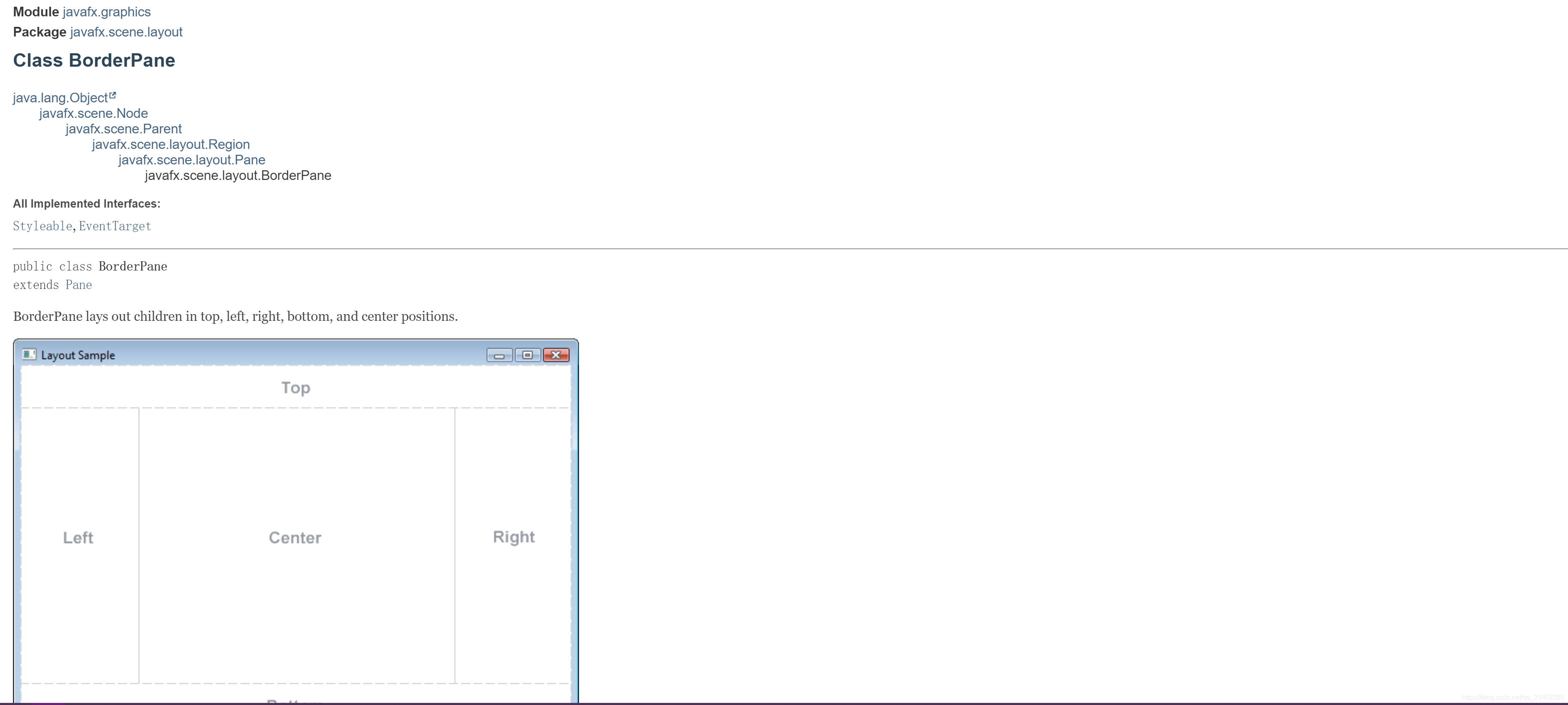Open the javafx.scene.Parent class link
1568x705 pixels.
tap(124, 129)
